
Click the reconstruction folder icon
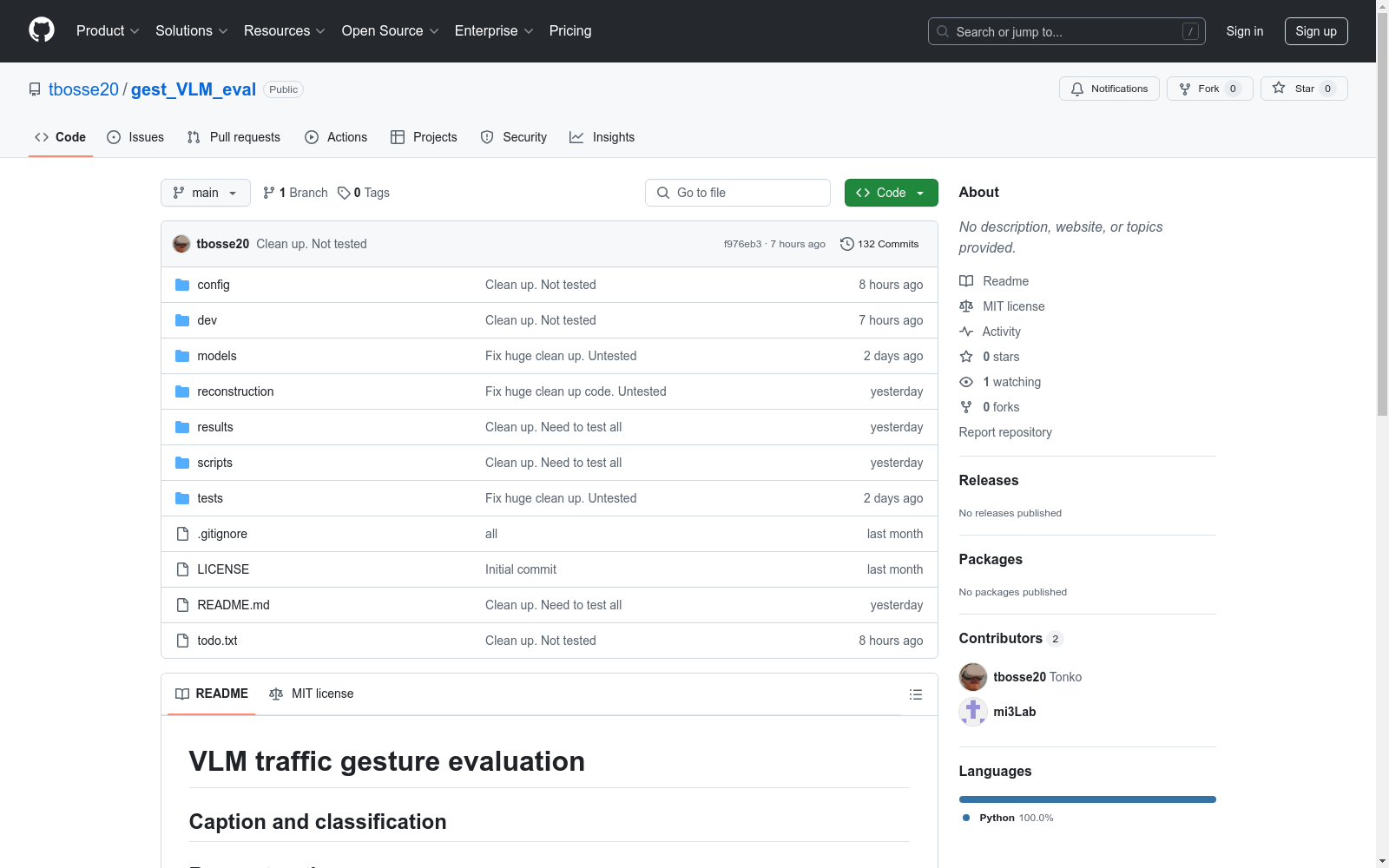[182, 391]
